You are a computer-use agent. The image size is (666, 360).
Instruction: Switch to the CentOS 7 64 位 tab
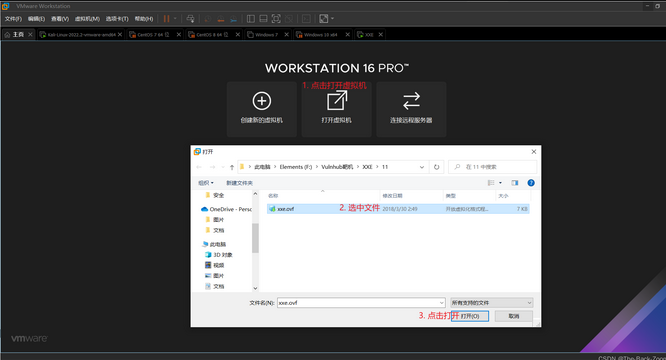pos(152,34)
